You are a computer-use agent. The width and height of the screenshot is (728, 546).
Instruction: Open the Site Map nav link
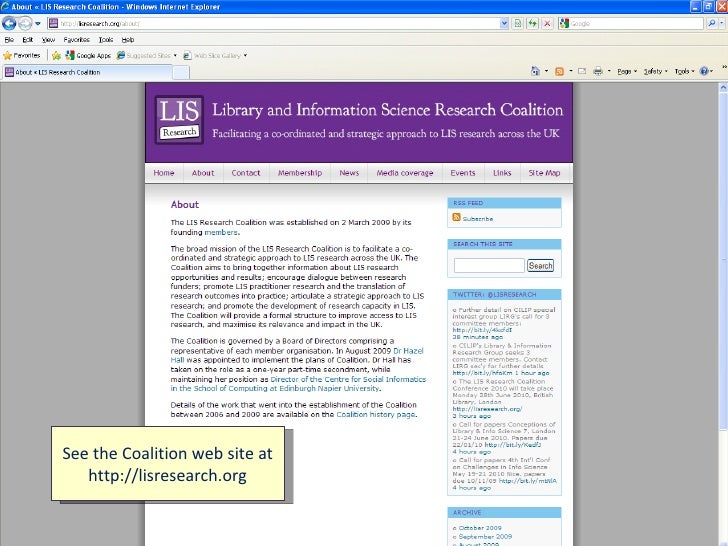(x=544, y=173)
